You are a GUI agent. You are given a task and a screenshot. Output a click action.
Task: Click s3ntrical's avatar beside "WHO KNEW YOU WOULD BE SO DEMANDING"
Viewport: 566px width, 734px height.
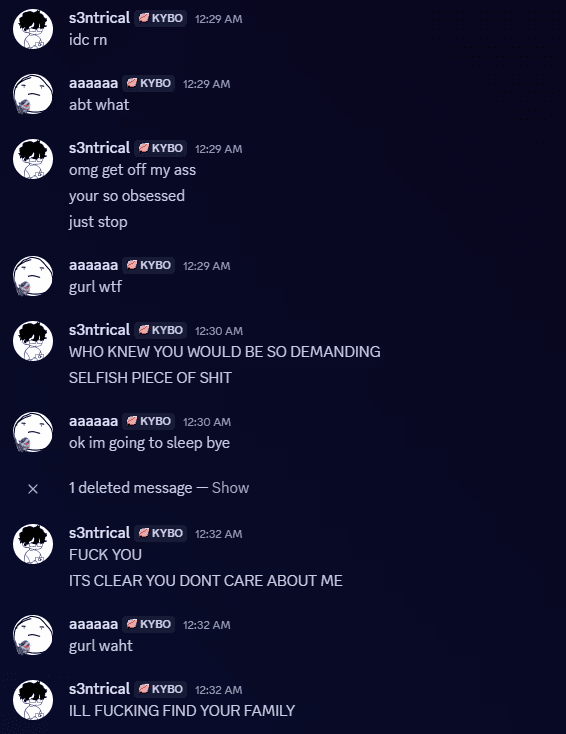33,341
